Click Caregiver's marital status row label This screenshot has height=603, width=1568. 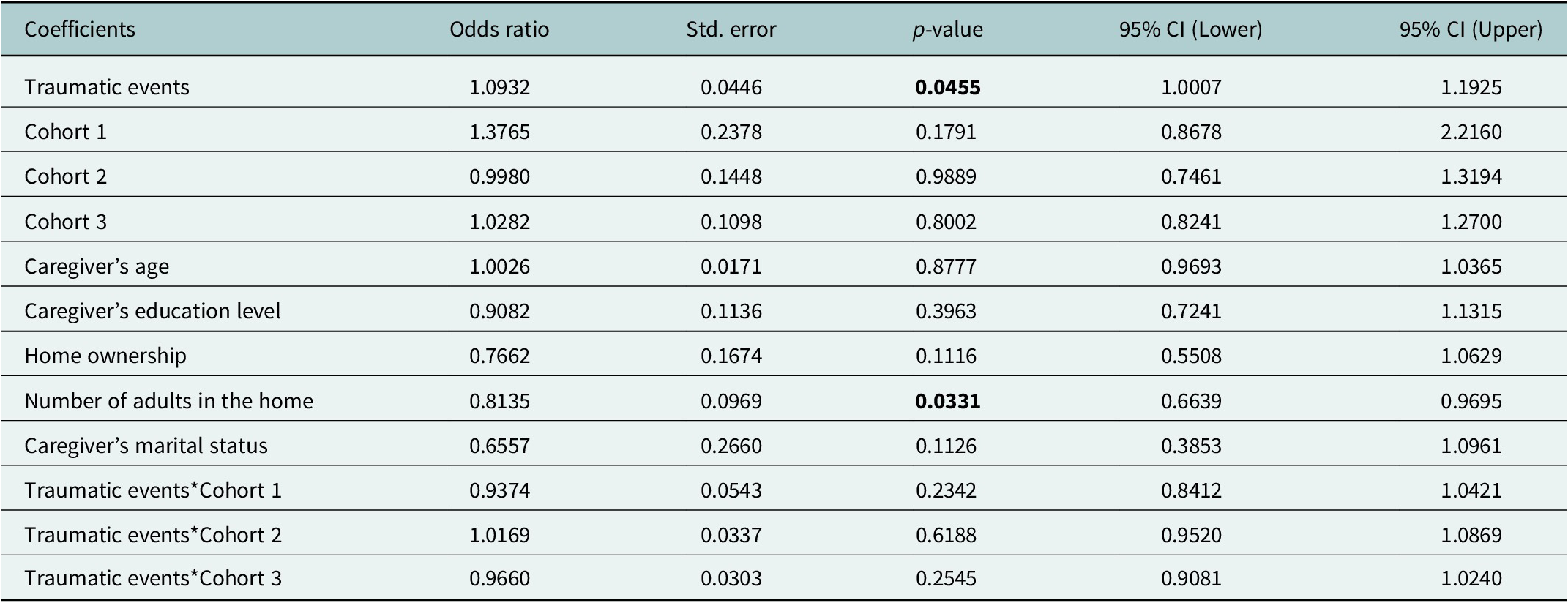coord(146,446)
